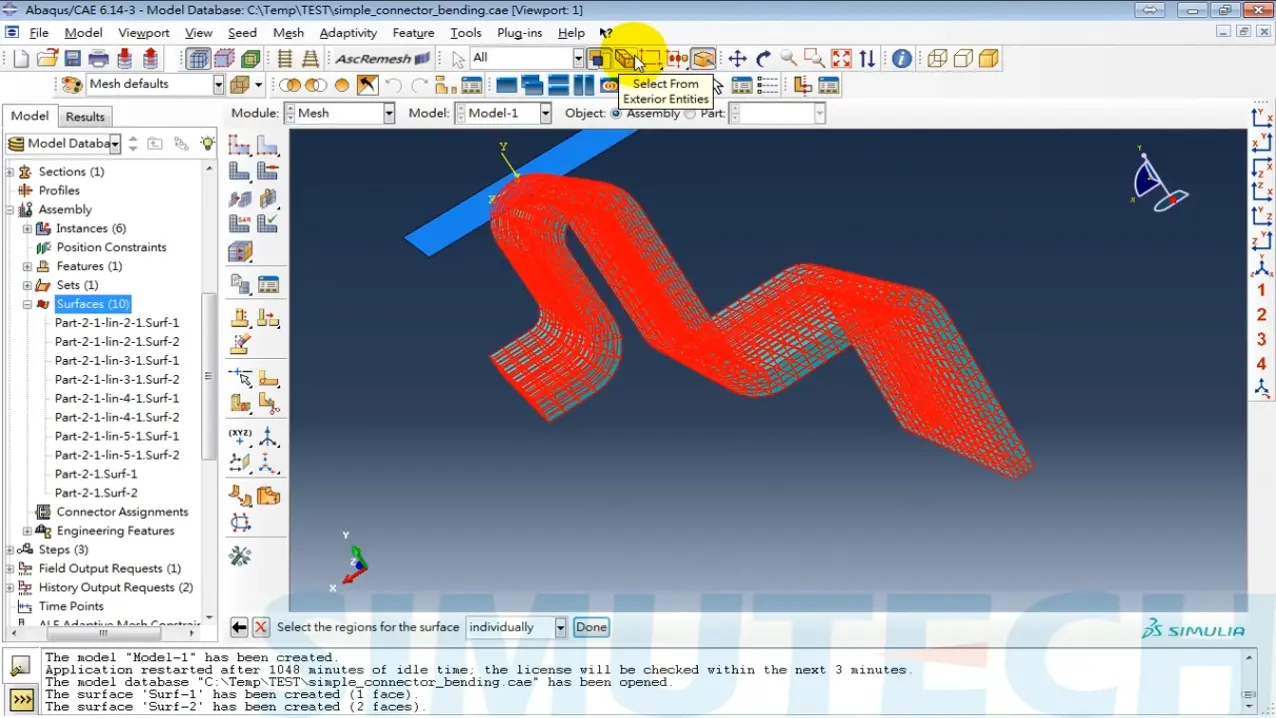Toggle Select Entities Closest to Screen
The height and width of the screenshot is (718, 1276).
click(599, 58)
